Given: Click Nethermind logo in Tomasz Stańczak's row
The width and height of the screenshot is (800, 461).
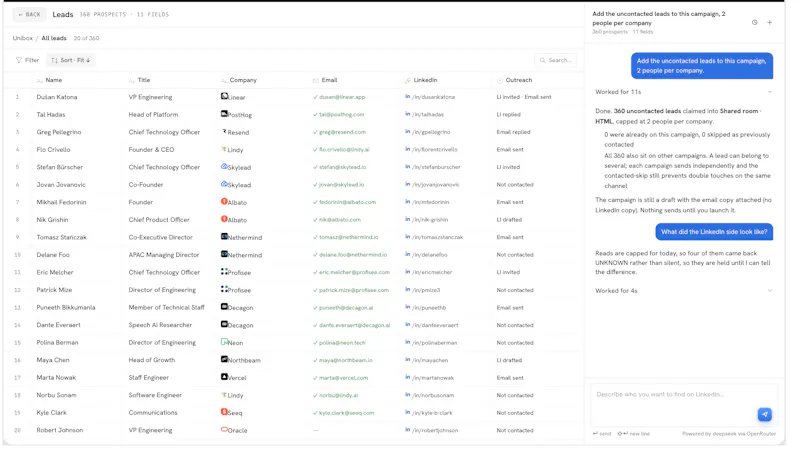Looking at the screenshot, I should click(224, 237).
